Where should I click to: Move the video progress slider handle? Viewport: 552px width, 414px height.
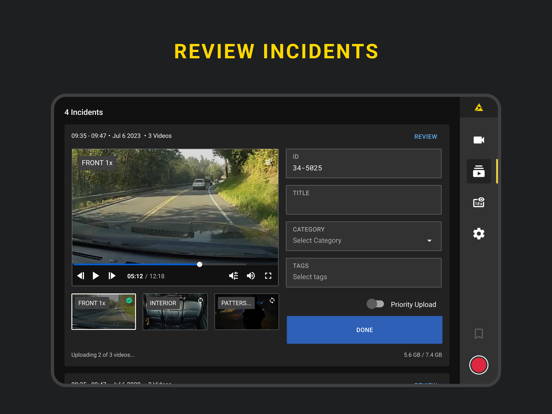coord(200,264)
